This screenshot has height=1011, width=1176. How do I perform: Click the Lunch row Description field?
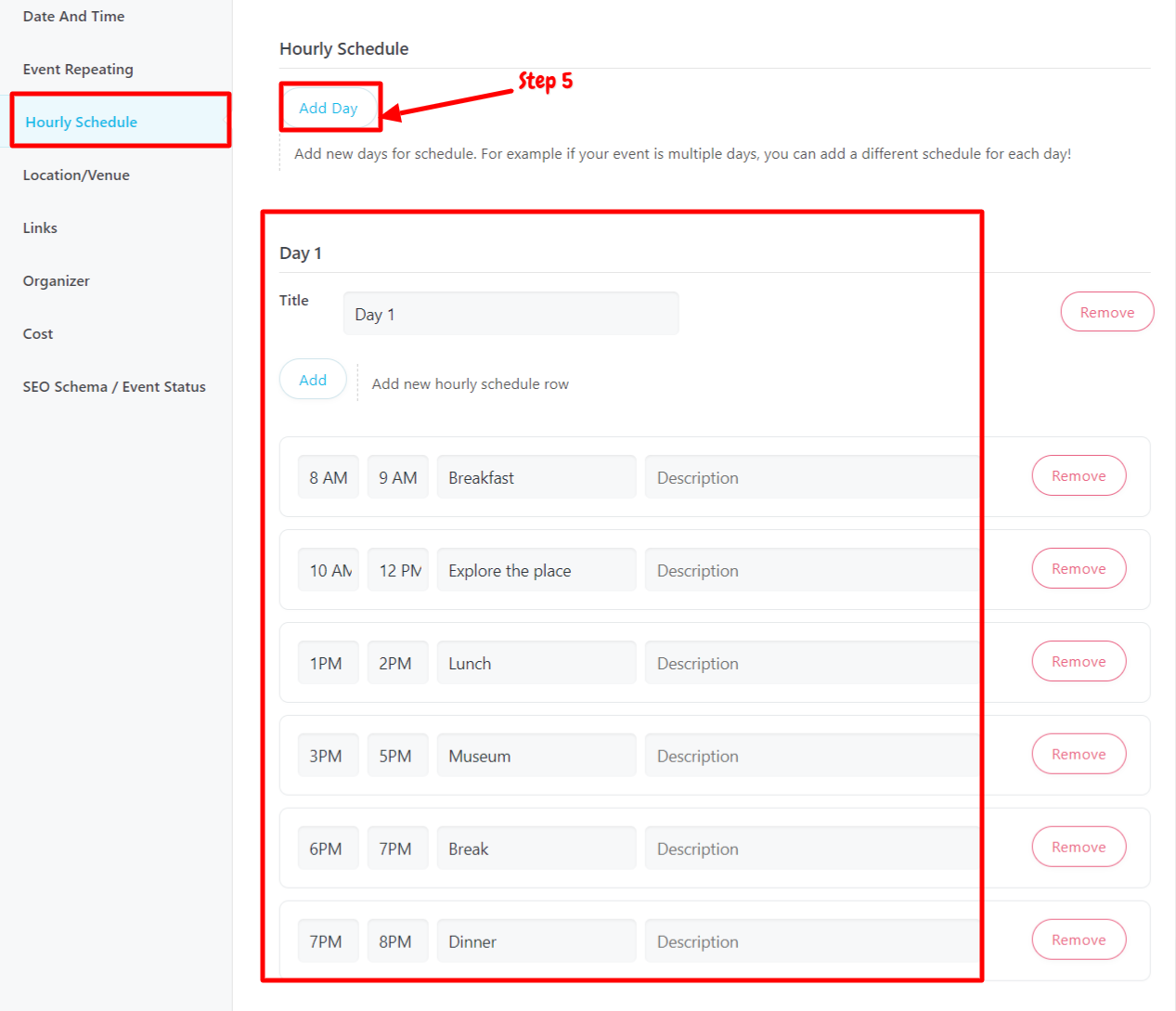click(x=812, y=663)
